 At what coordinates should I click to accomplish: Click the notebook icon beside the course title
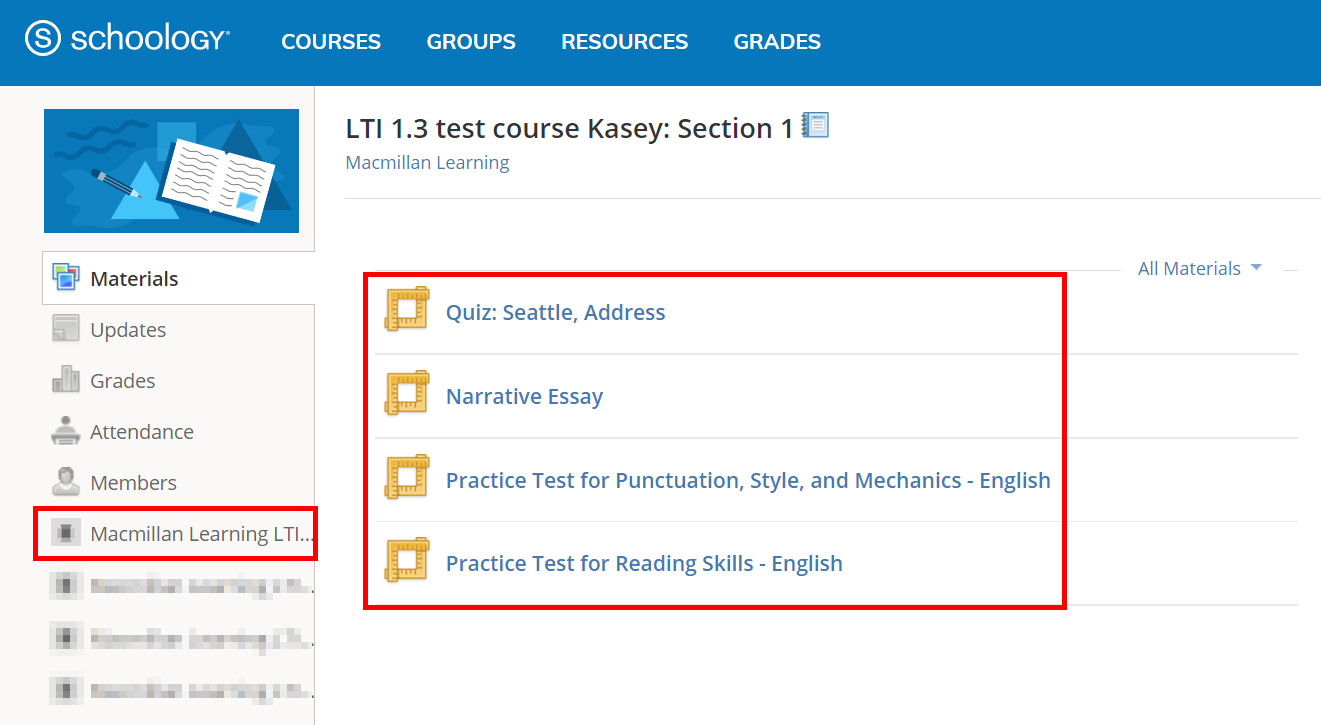pos(815,125)
